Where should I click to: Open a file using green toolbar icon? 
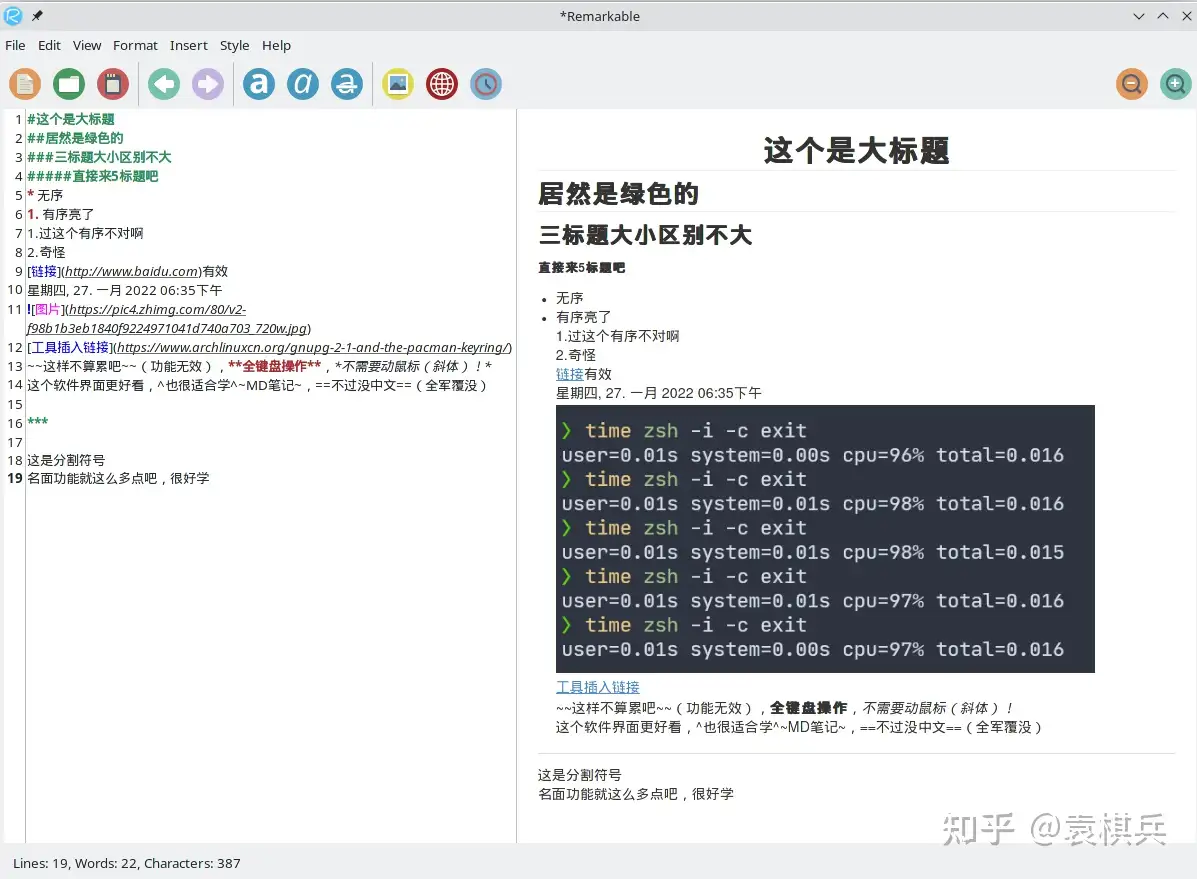click(69, 84)
